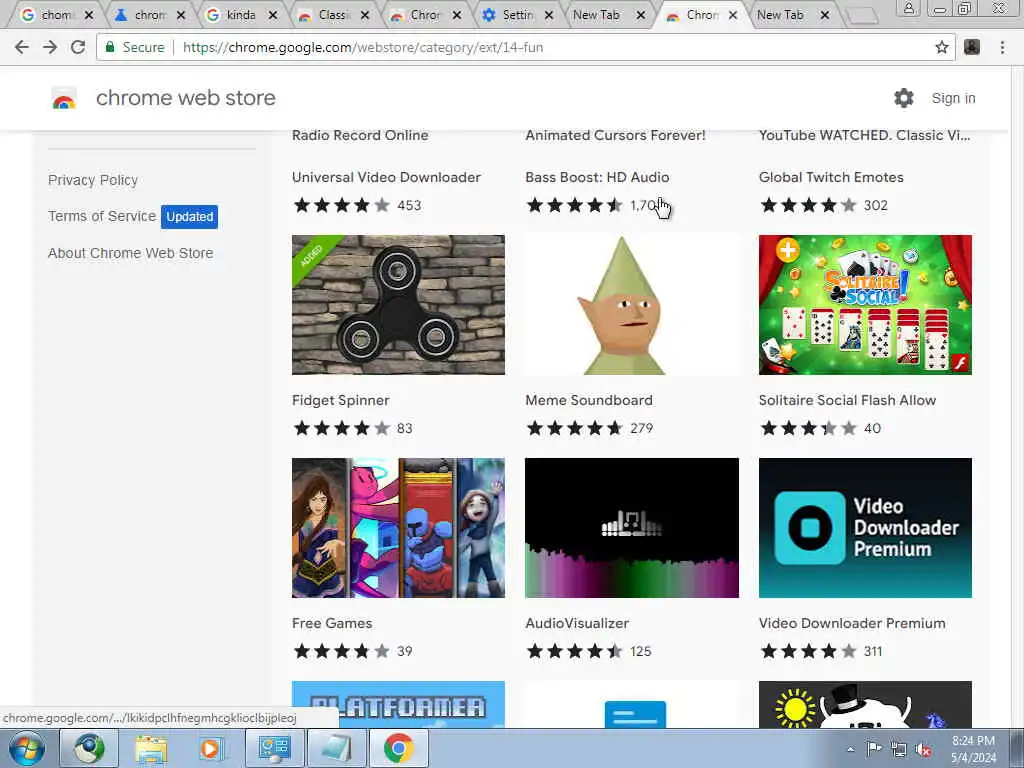Image resolution: width=1024 pixels, height=768 pixels.
Task: Click the 'Fidget Spinner' title text
Action: [340, 400]
